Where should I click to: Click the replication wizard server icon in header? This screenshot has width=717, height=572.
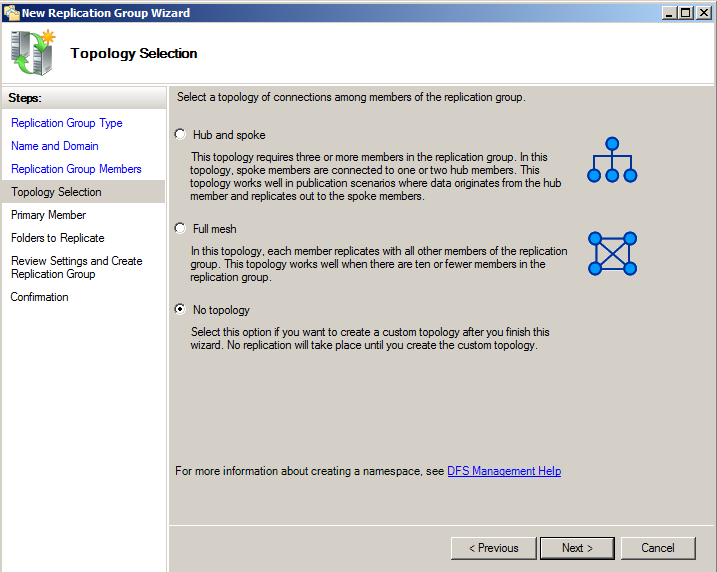[x=32, y=53]
